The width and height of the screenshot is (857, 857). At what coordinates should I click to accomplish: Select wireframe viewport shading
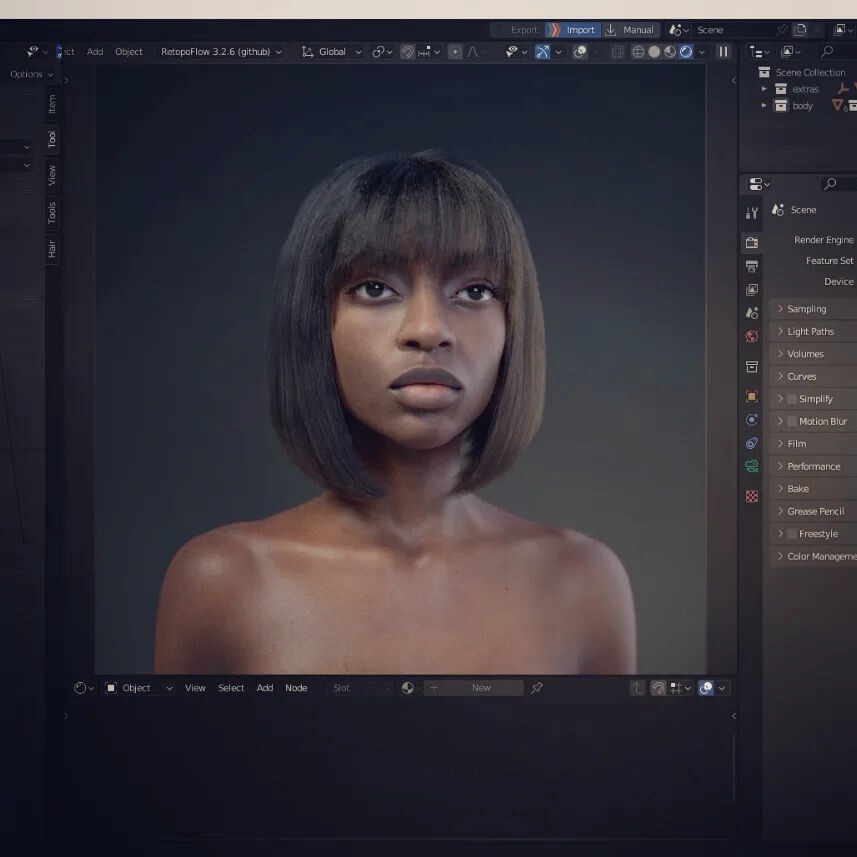[x=638, y=52]
